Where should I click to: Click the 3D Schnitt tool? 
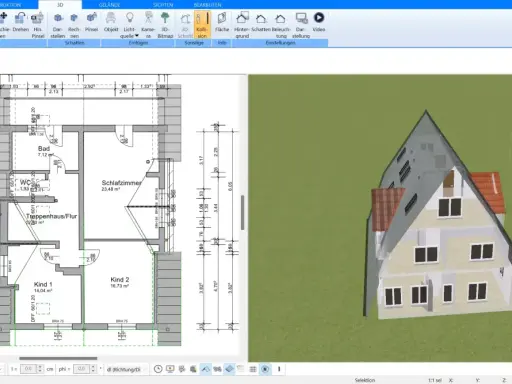[185, 25]
